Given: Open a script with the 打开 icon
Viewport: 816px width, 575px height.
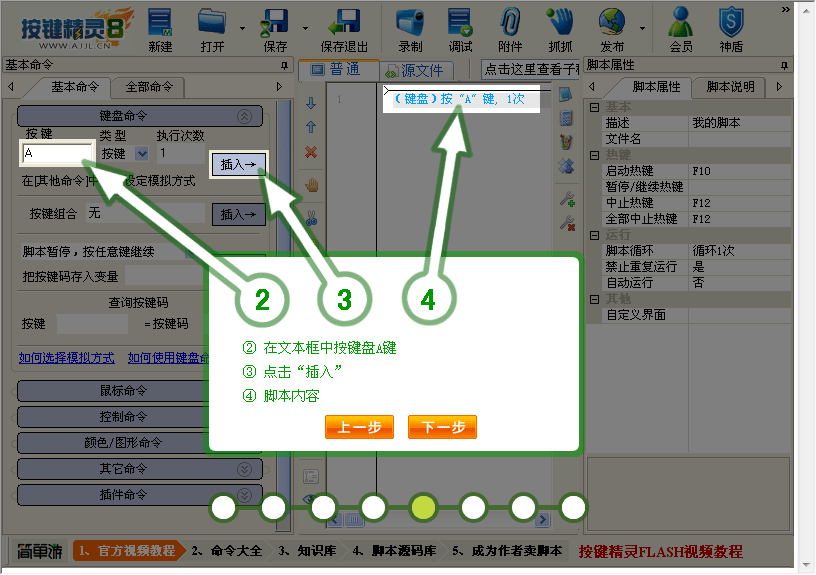Looking at the screenshot, I should 212,30.
